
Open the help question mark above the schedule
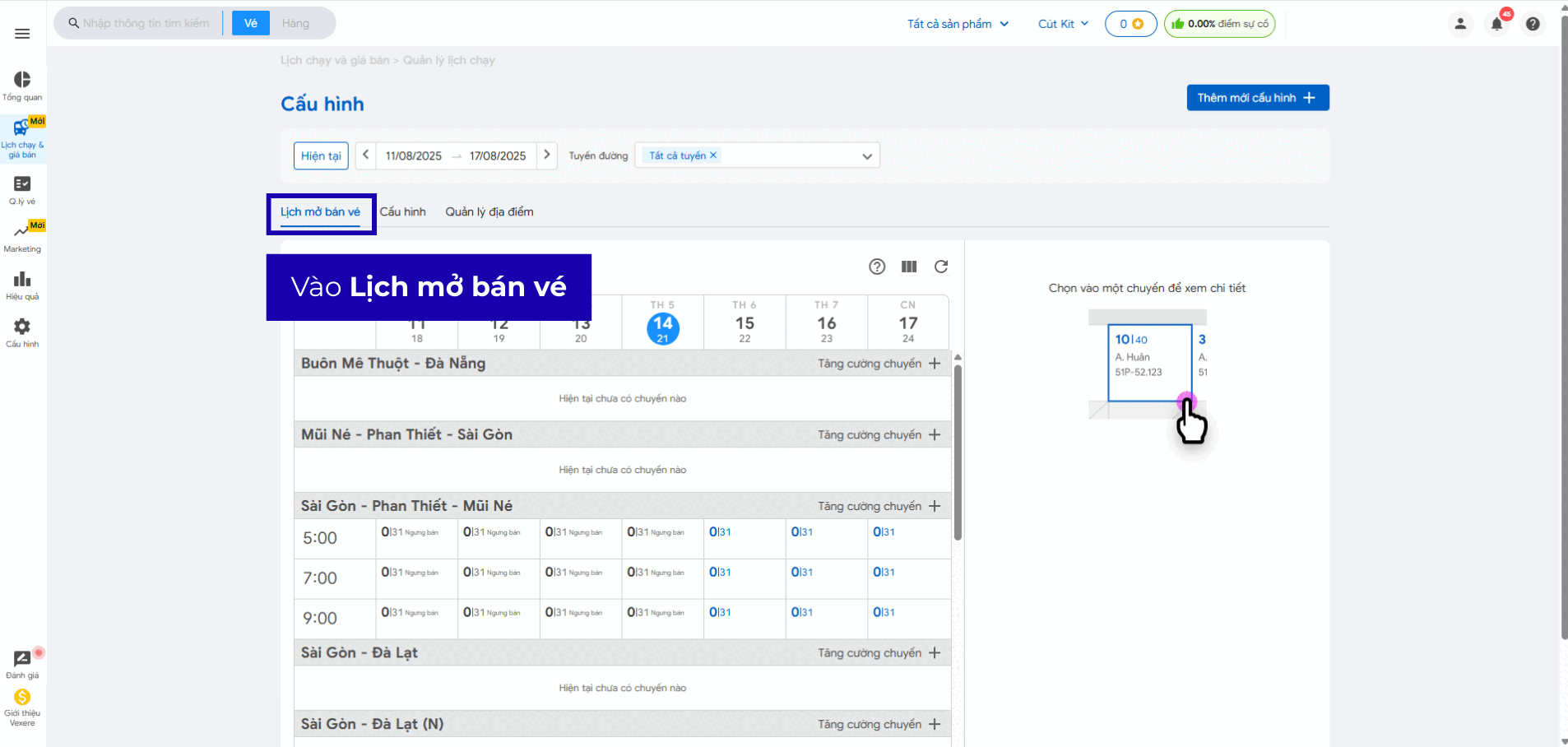[x=877, y=267]
